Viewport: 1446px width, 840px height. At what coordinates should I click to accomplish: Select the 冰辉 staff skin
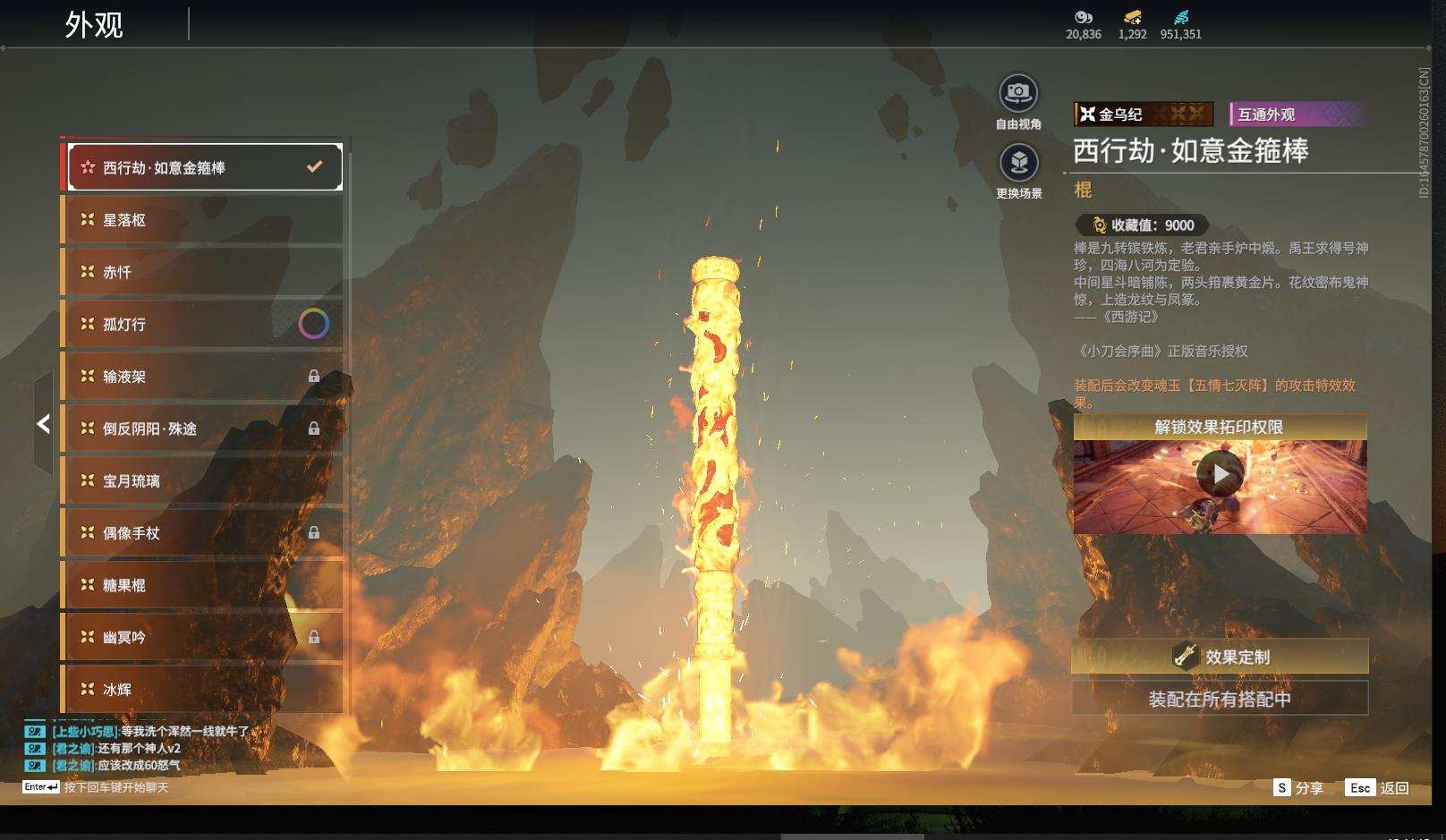[201, 689]
